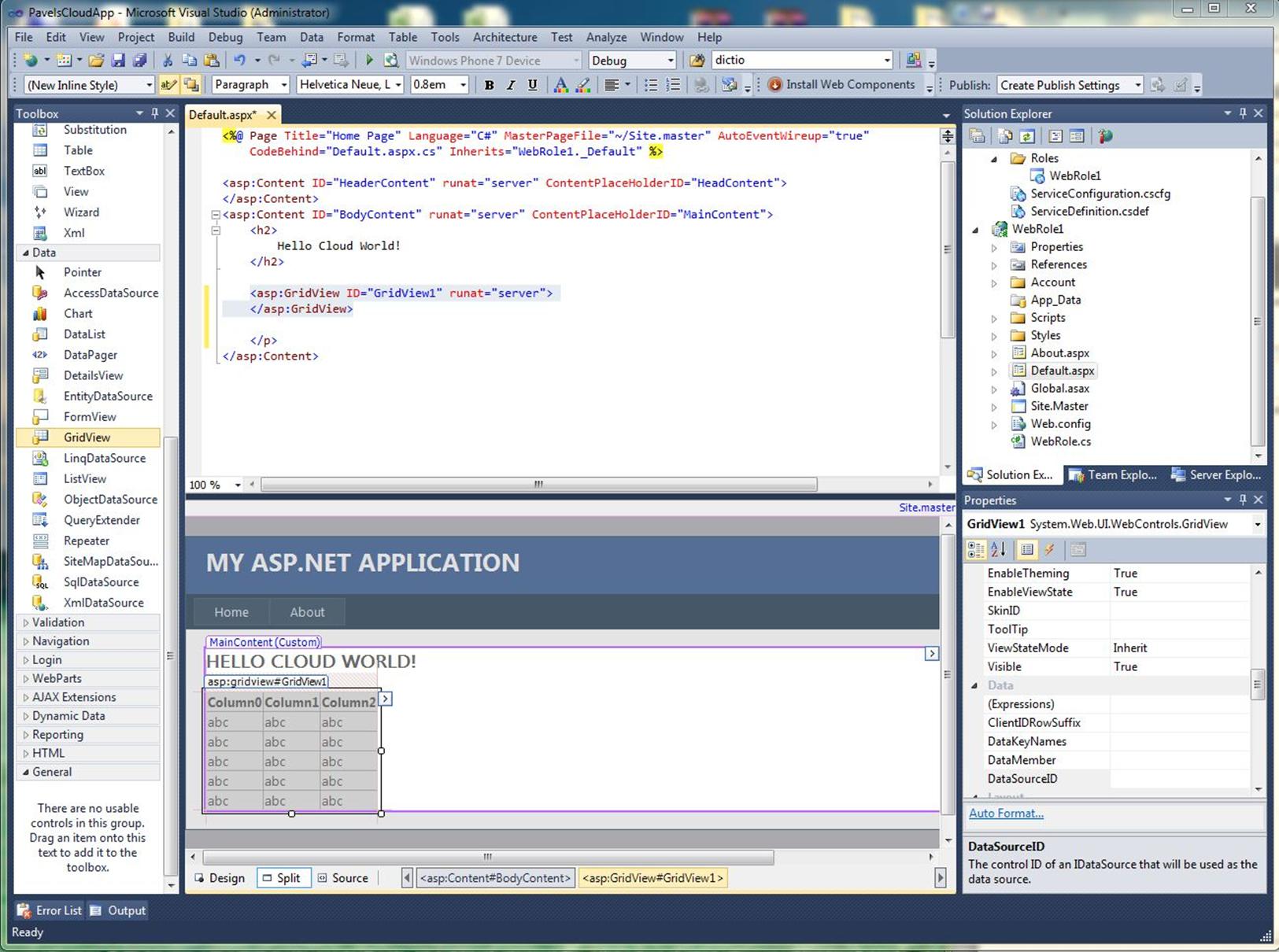Click the Paste toolbar icon

pyautogui.click(x=211, y=61)
